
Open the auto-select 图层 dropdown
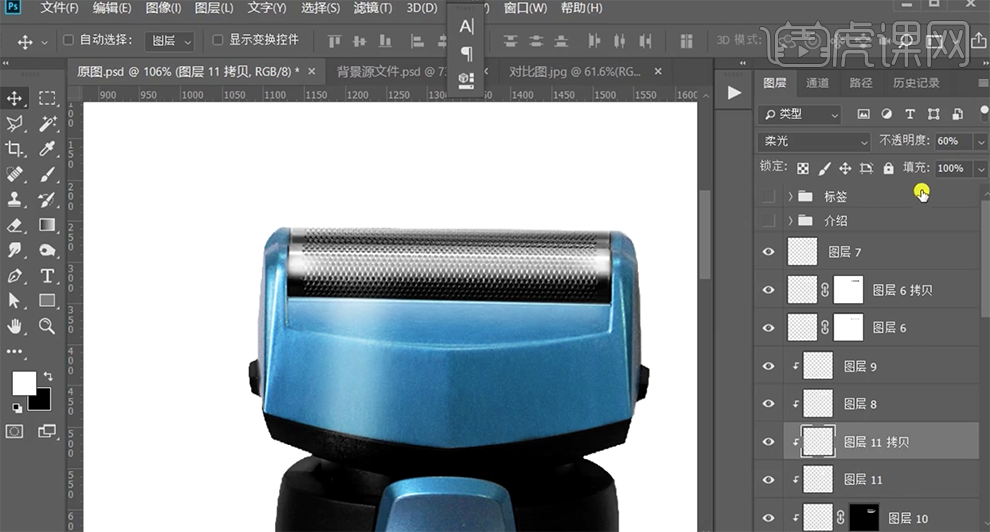coord(169,40)
